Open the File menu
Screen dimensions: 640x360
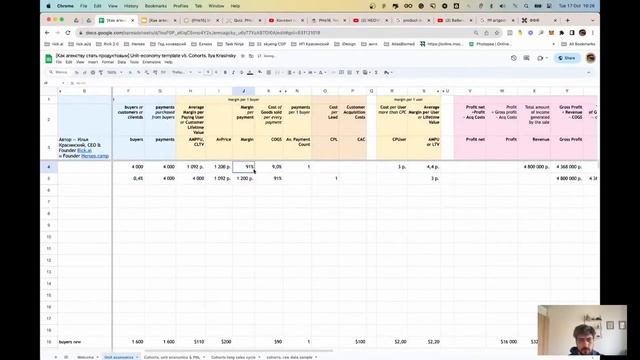[x=59, y=62]
